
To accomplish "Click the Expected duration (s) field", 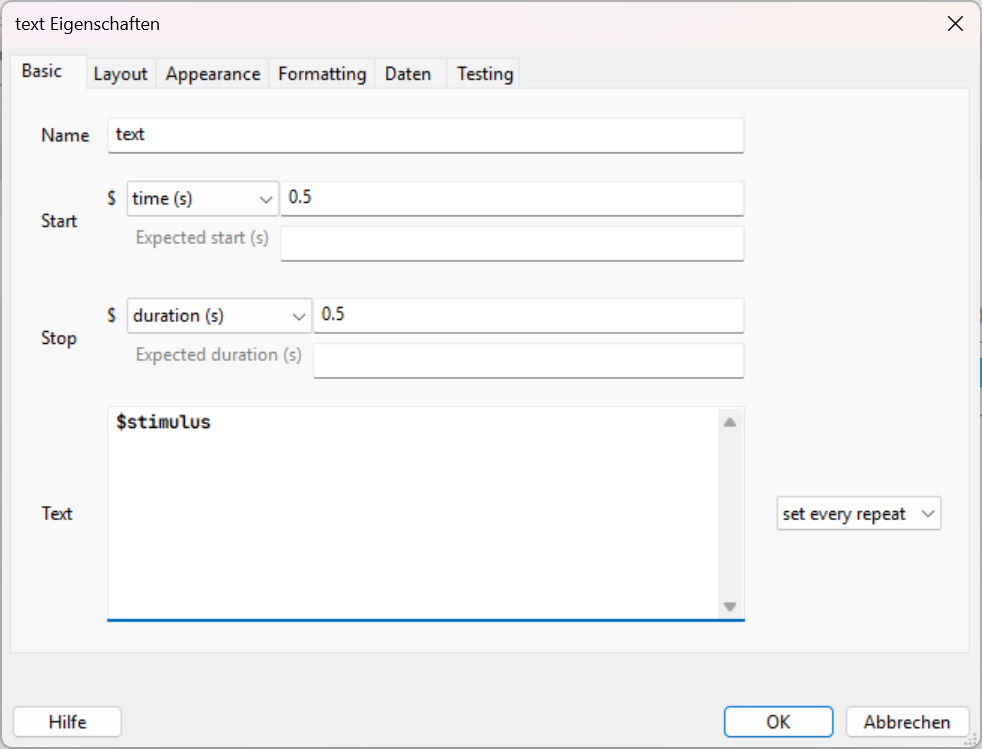I will tap(528, 360).
